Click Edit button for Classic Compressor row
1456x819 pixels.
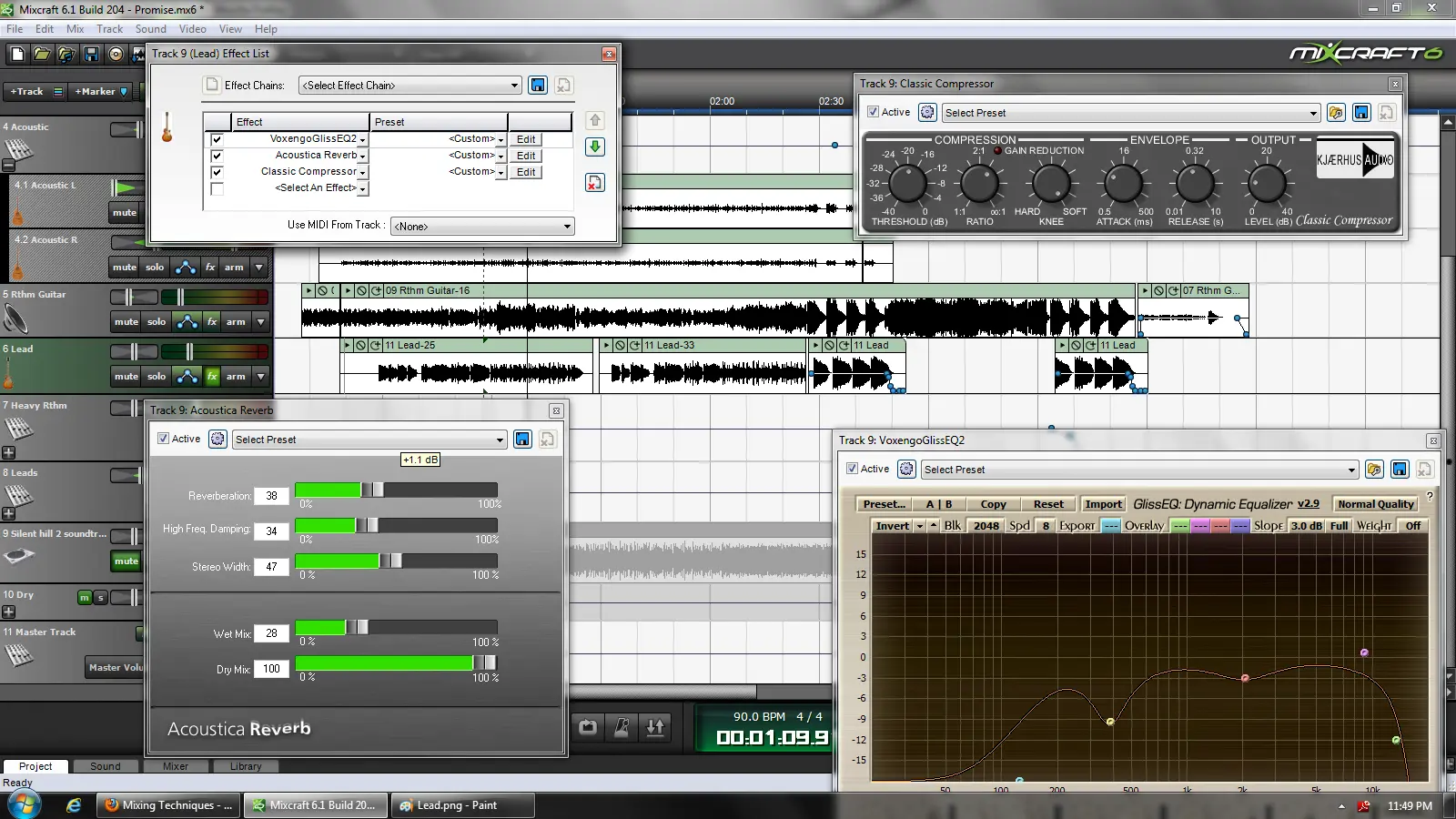pyautogui.click(x=526, y=172)
